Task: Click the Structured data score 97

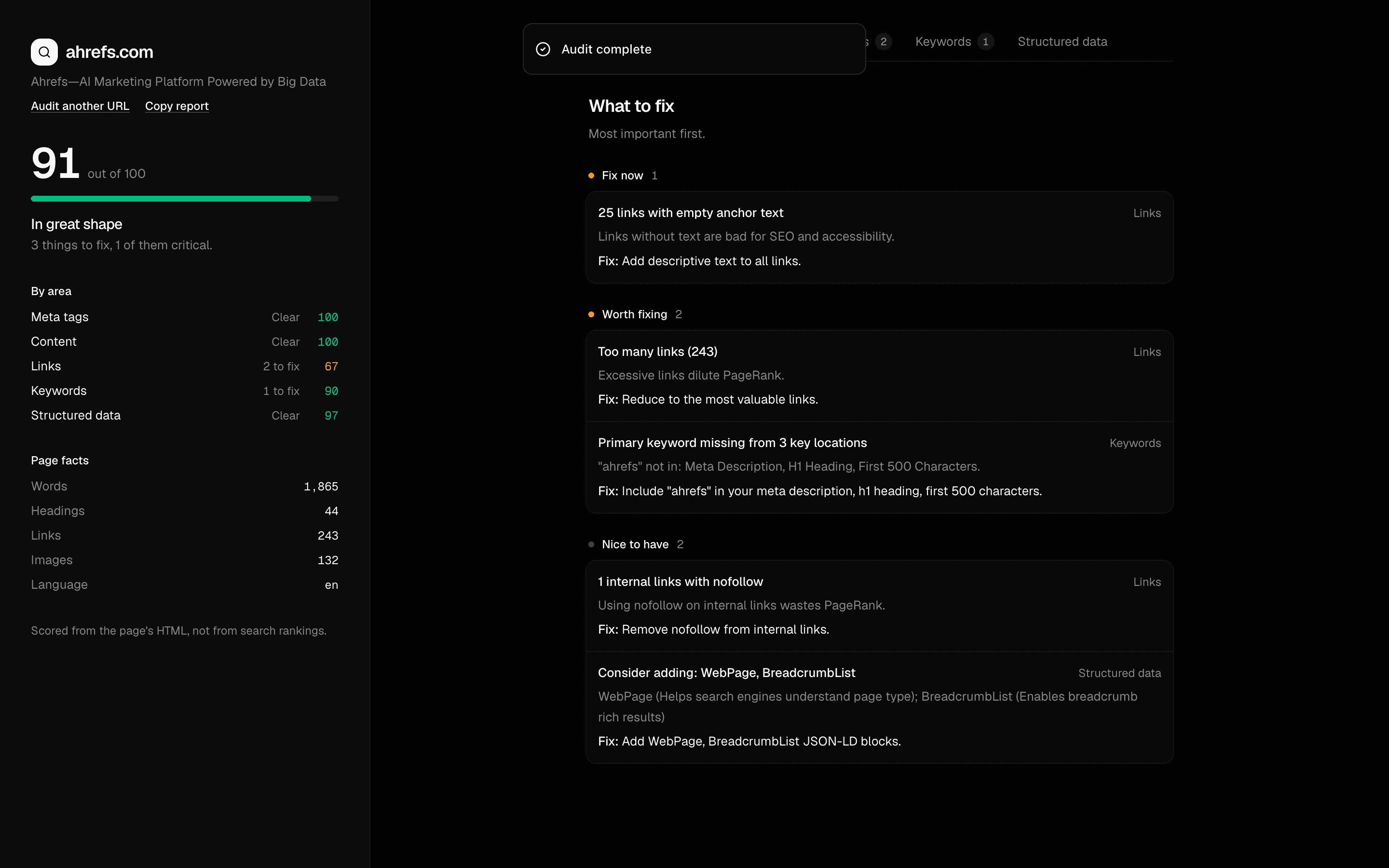Action: [331, 416]
